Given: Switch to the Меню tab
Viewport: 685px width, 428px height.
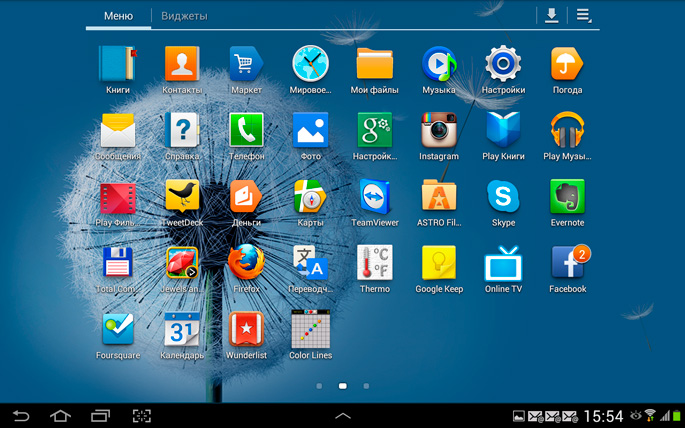Looking at the screenshot, I should click(118, 16).
